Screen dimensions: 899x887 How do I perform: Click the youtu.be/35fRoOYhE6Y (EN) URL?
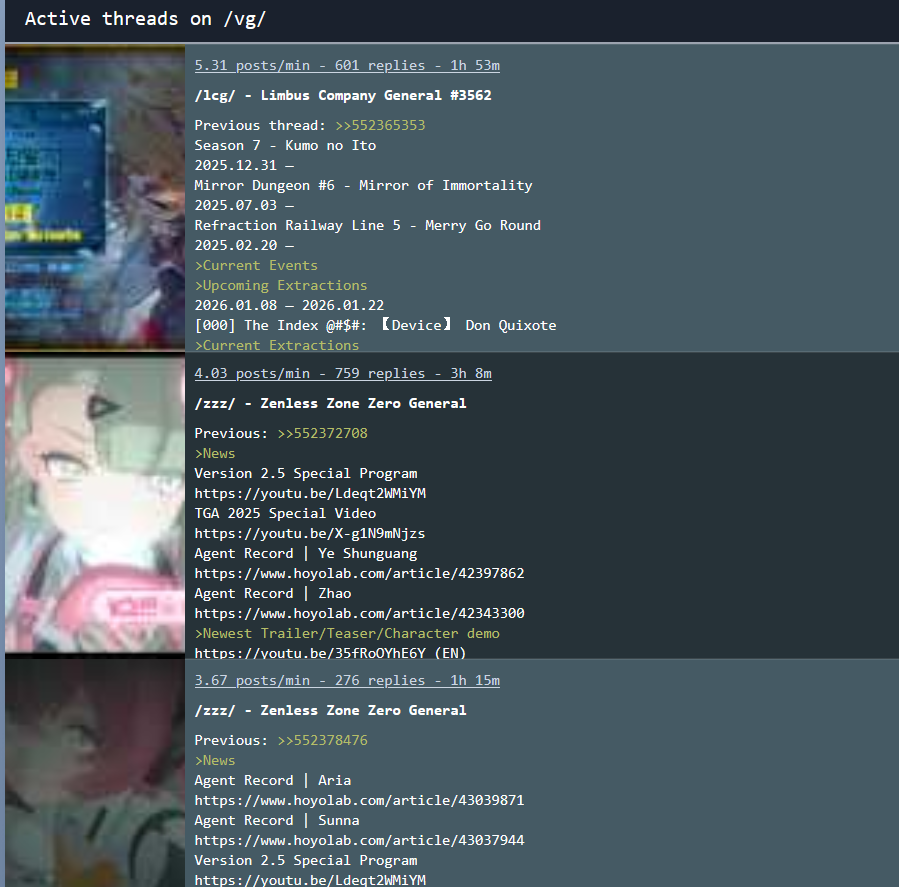click(330, 652)
